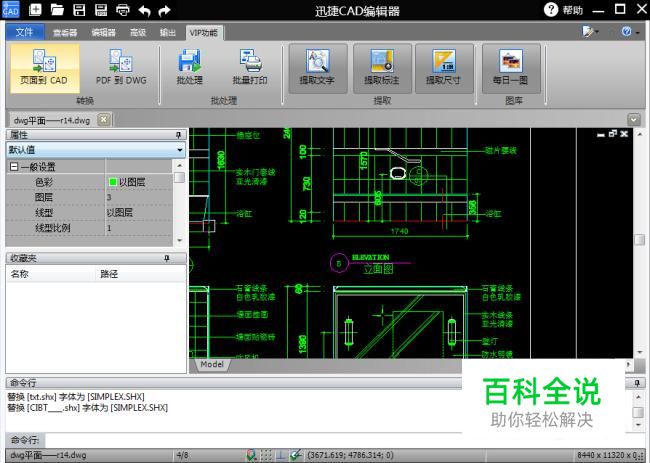
Task: Click the 4/8 page counter in status bar
Action: [x=182, y=455]
